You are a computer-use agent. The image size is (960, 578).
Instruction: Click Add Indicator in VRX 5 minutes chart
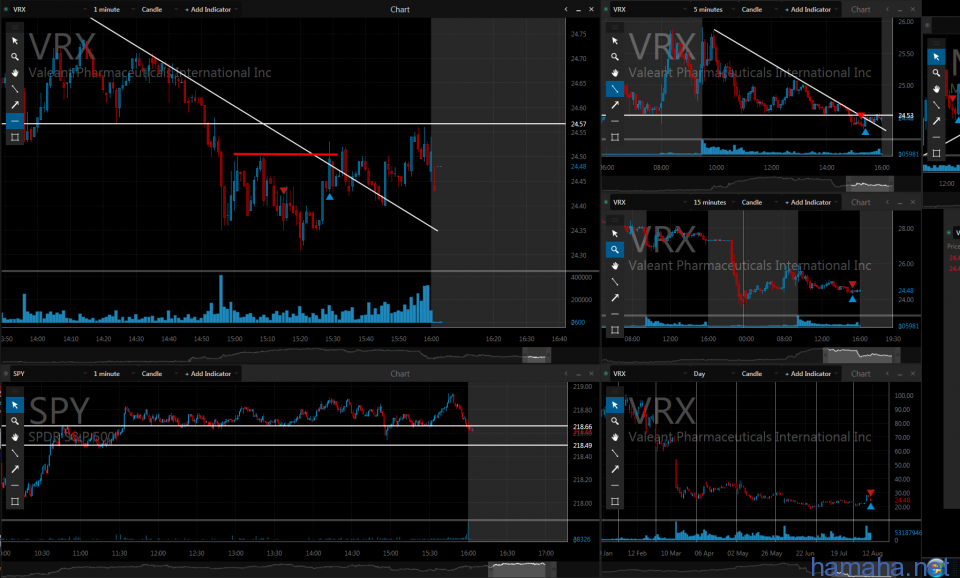pyautogui.click(x=811, y=9)
